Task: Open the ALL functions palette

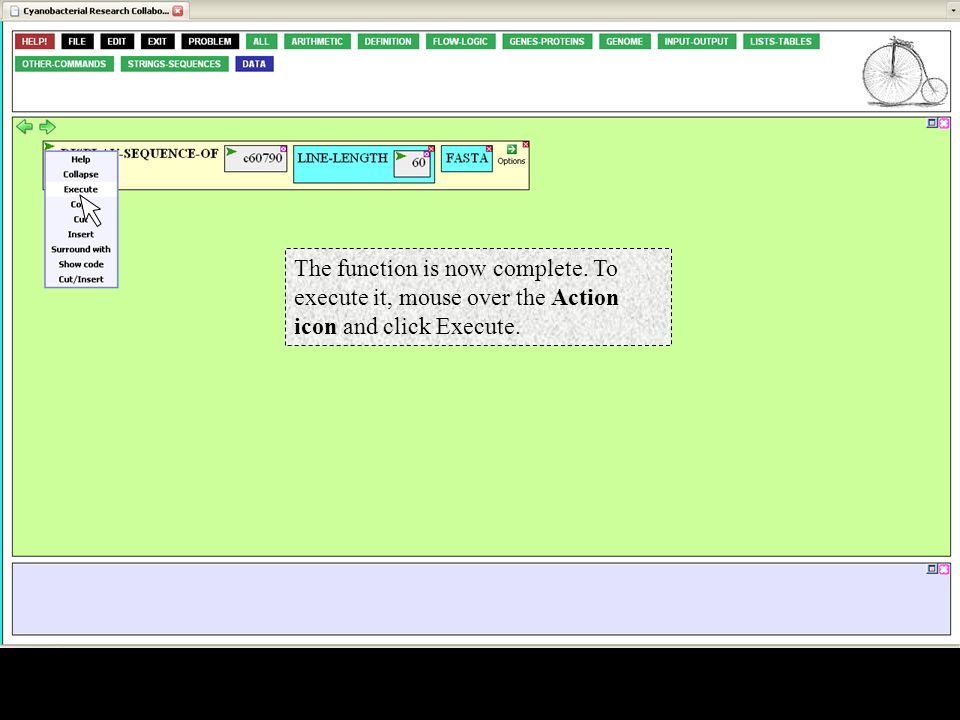Action: pyautogui.click(x=261, y=42)
